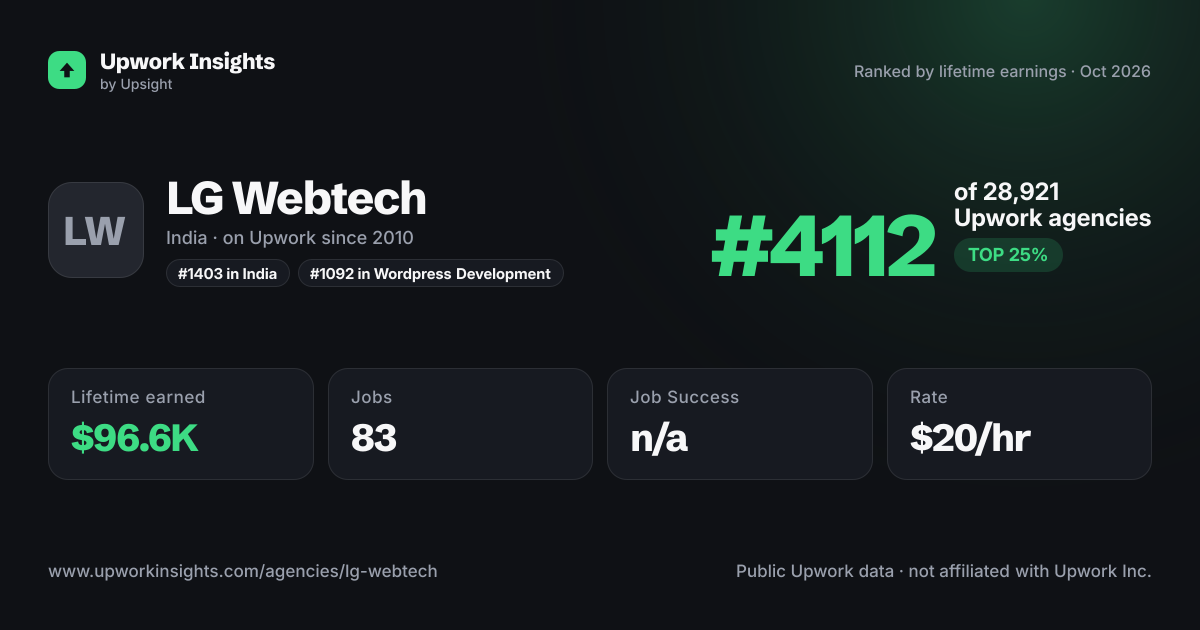1200x630 pixels.
Task: Click the LW agency avatar
Action: pyautogui.click(x=96, y=230)
